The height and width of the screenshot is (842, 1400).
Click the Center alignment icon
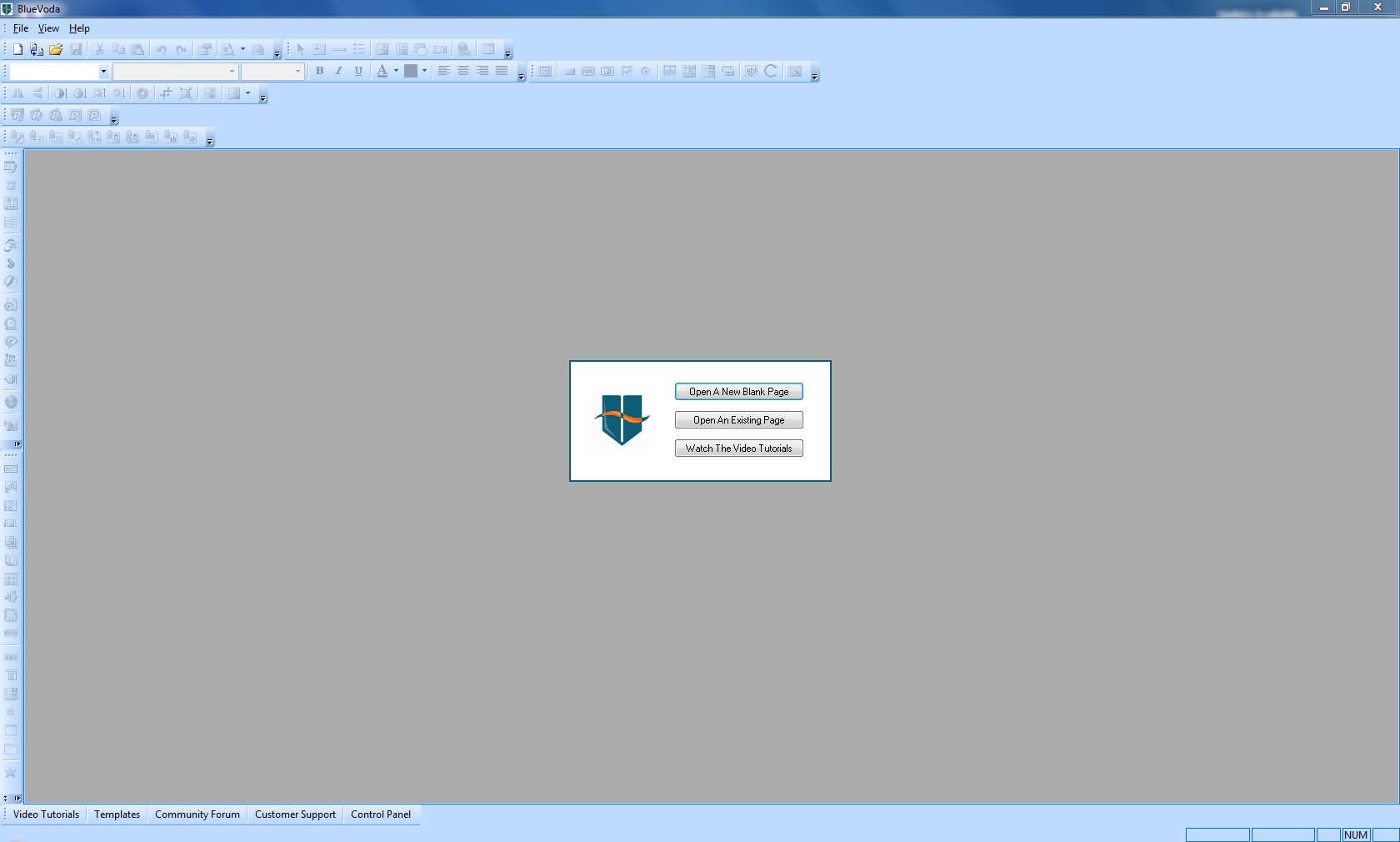[463, 71]
